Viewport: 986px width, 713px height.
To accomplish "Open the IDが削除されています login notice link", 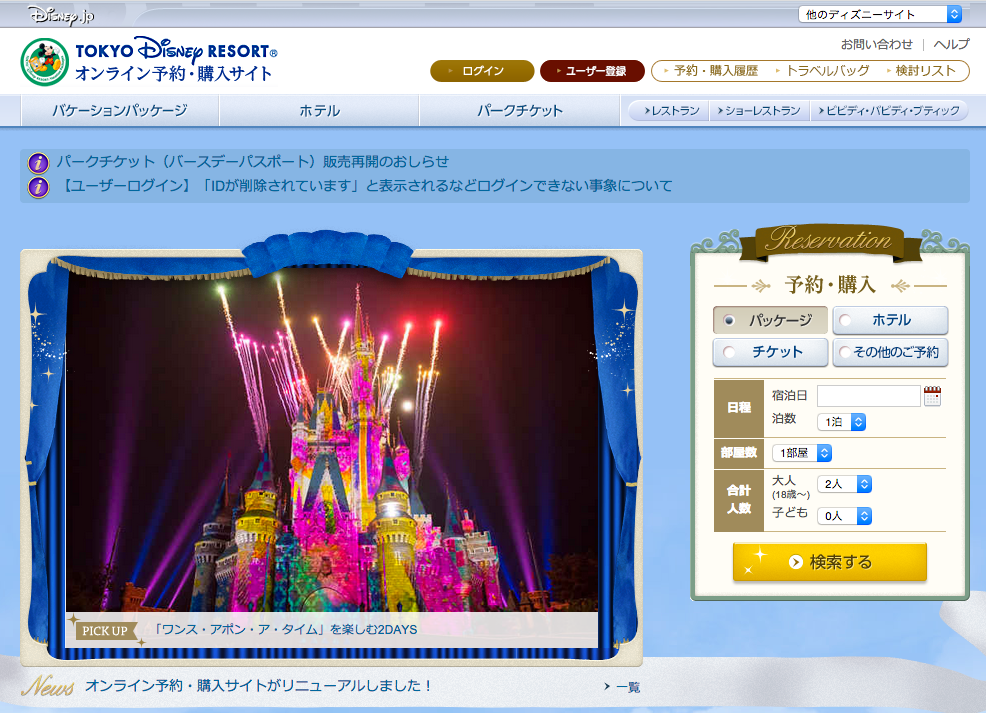I will pos(365,185).
